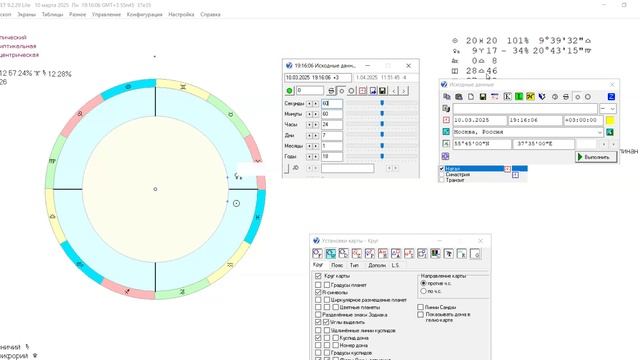Click the camera icon in Исходные данные toolbar

click(x=459, y=97)
